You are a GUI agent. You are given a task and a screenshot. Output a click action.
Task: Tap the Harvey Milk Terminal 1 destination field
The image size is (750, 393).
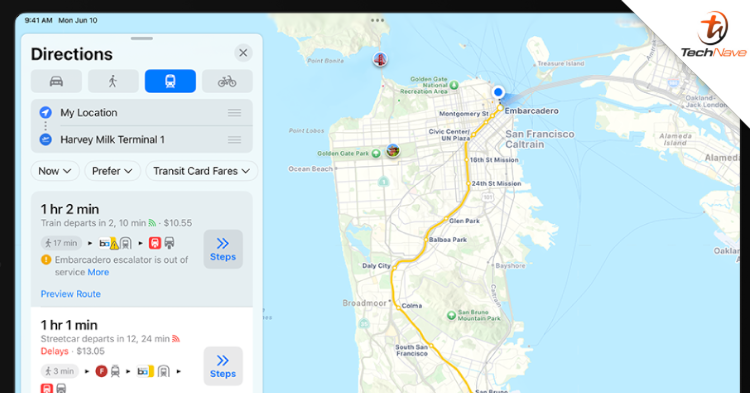coord(142,140)
